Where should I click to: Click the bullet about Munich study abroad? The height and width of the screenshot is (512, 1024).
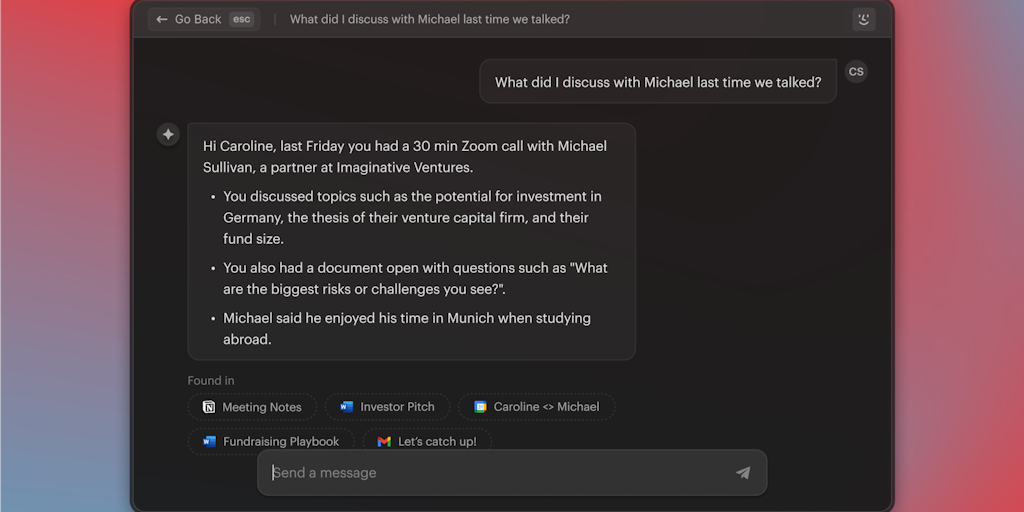point(406,328)
